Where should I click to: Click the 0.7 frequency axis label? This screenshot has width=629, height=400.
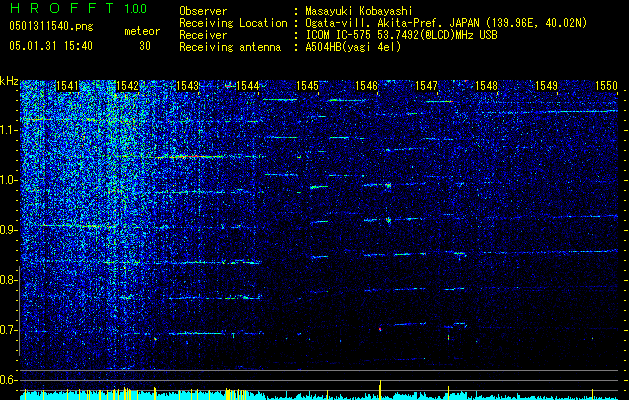9,330
